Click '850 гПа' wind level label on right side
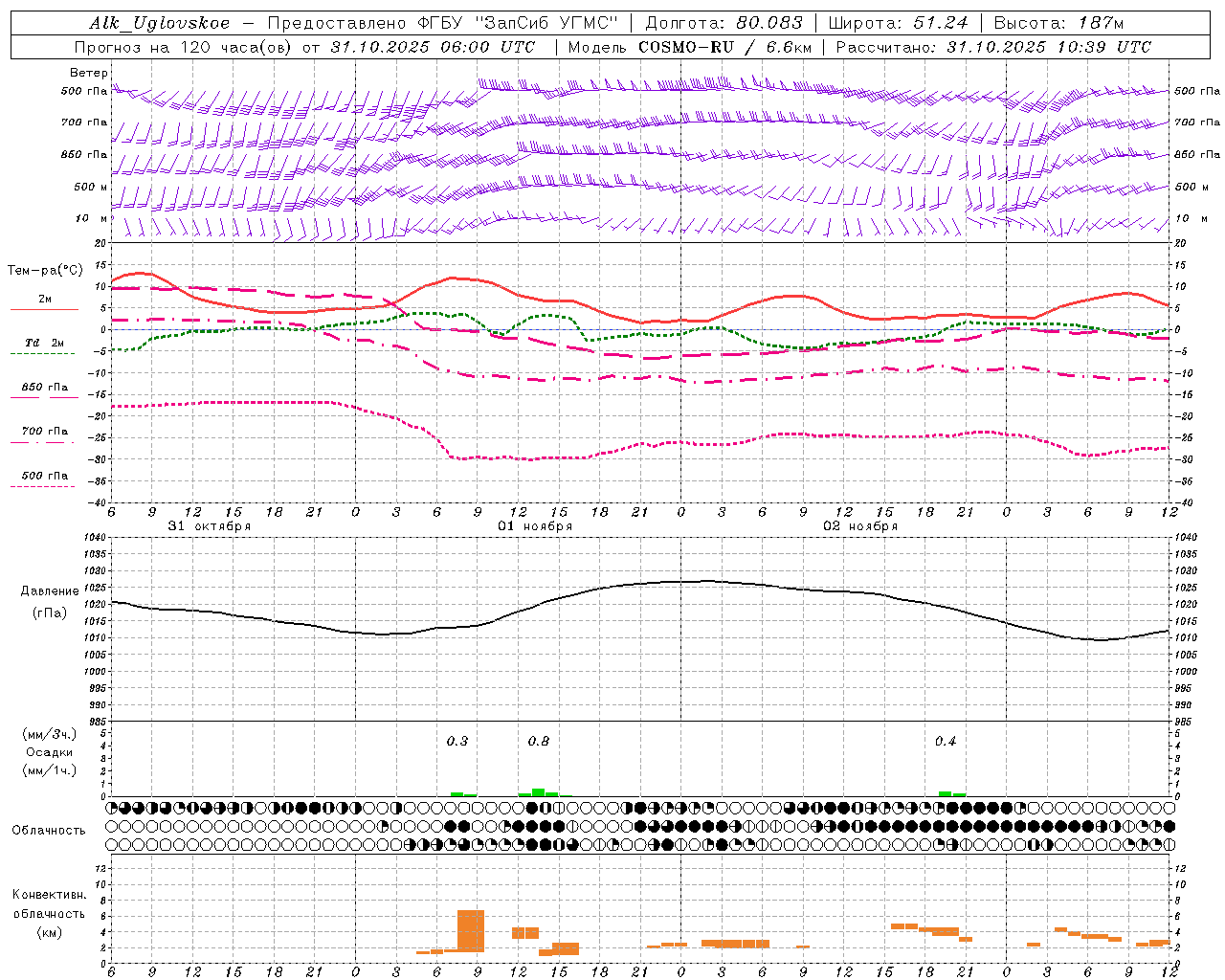Screen dimensions: 1225x980 click(x=1197, y=154)
